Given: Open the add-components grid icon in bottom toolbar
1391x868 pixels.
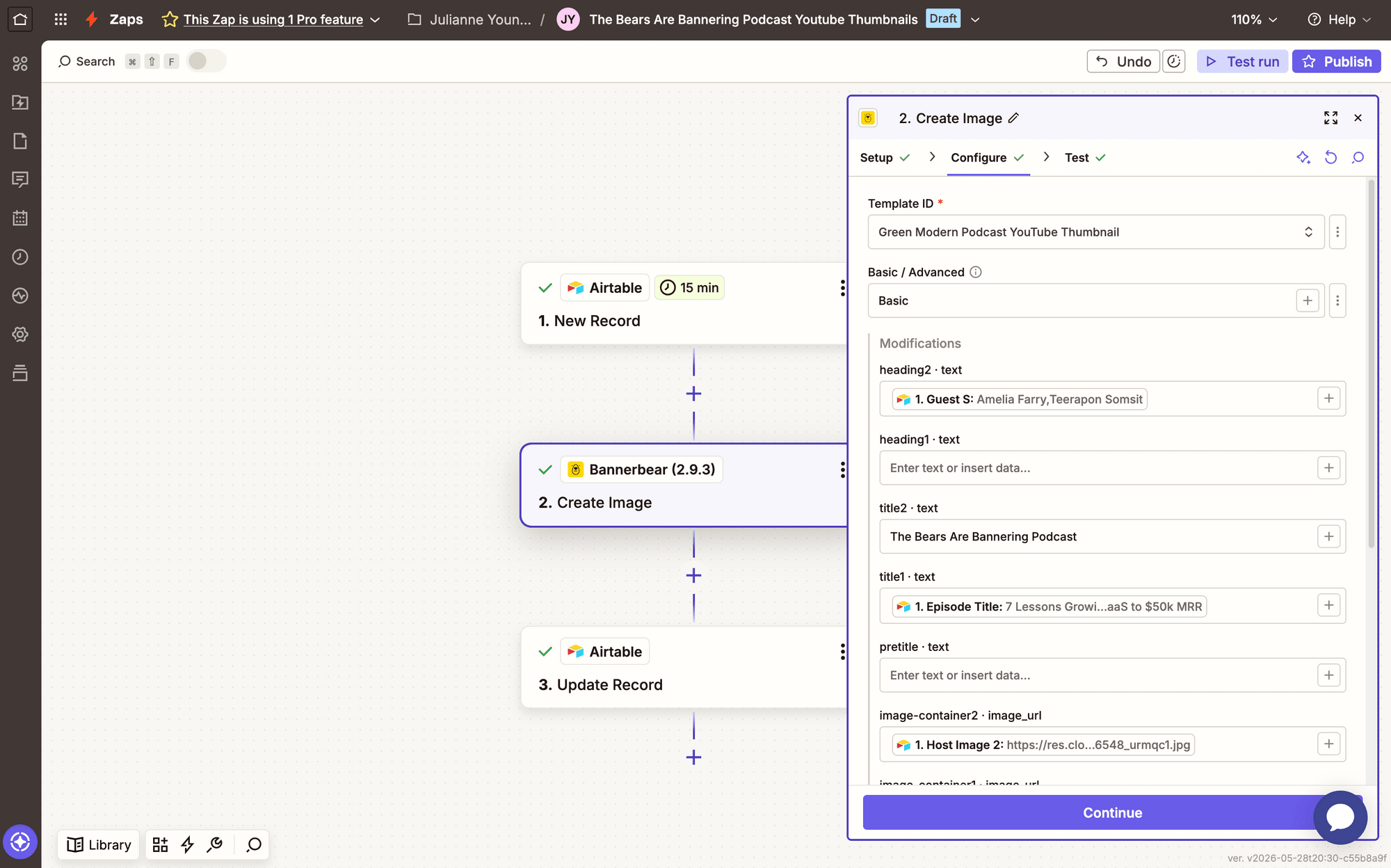Looking at the screenshot, I should tap(160, 844).
